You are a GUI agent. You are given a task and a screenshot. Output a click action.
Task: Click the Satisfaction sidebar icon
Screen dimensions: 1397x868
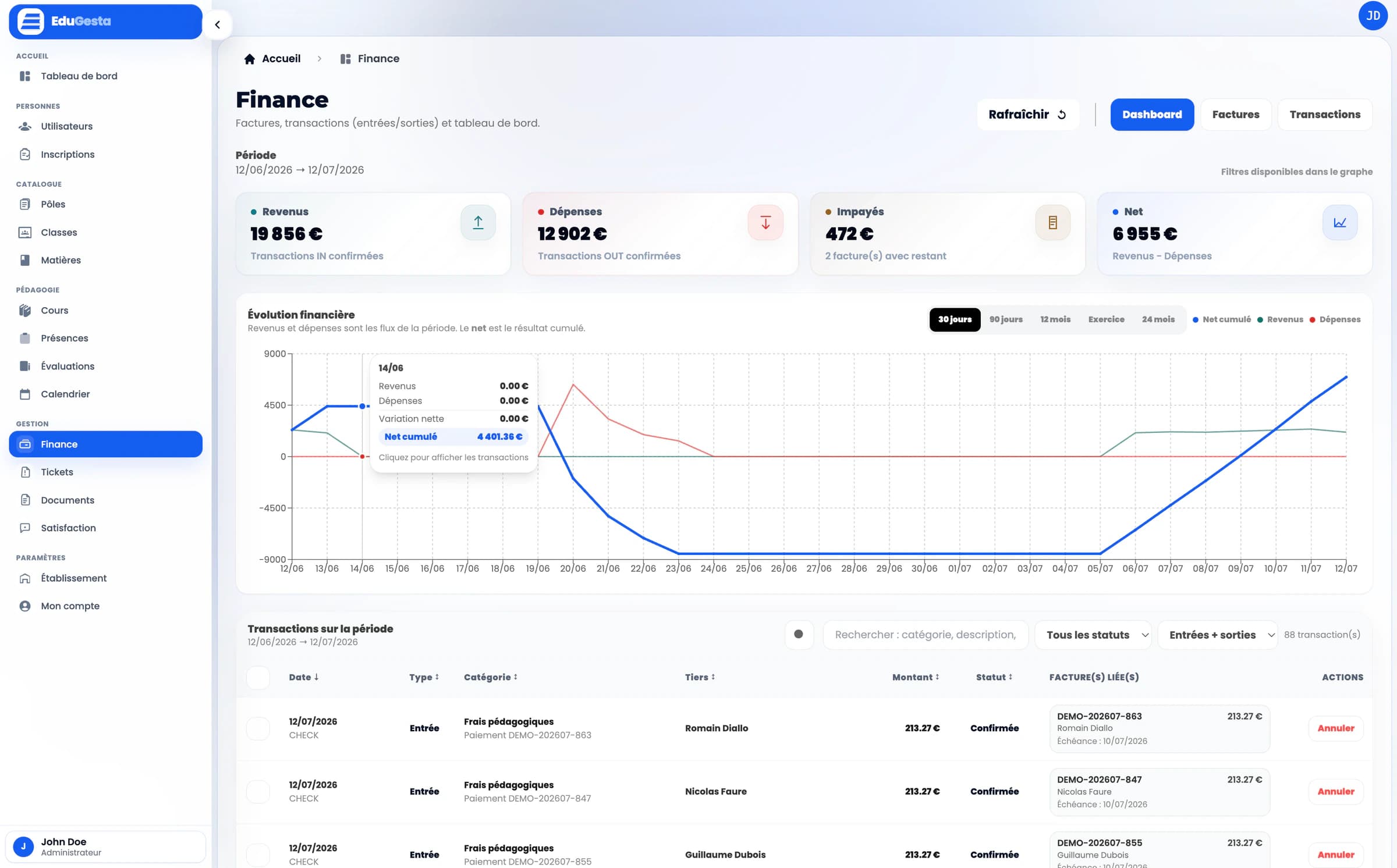tap(25, 528)
